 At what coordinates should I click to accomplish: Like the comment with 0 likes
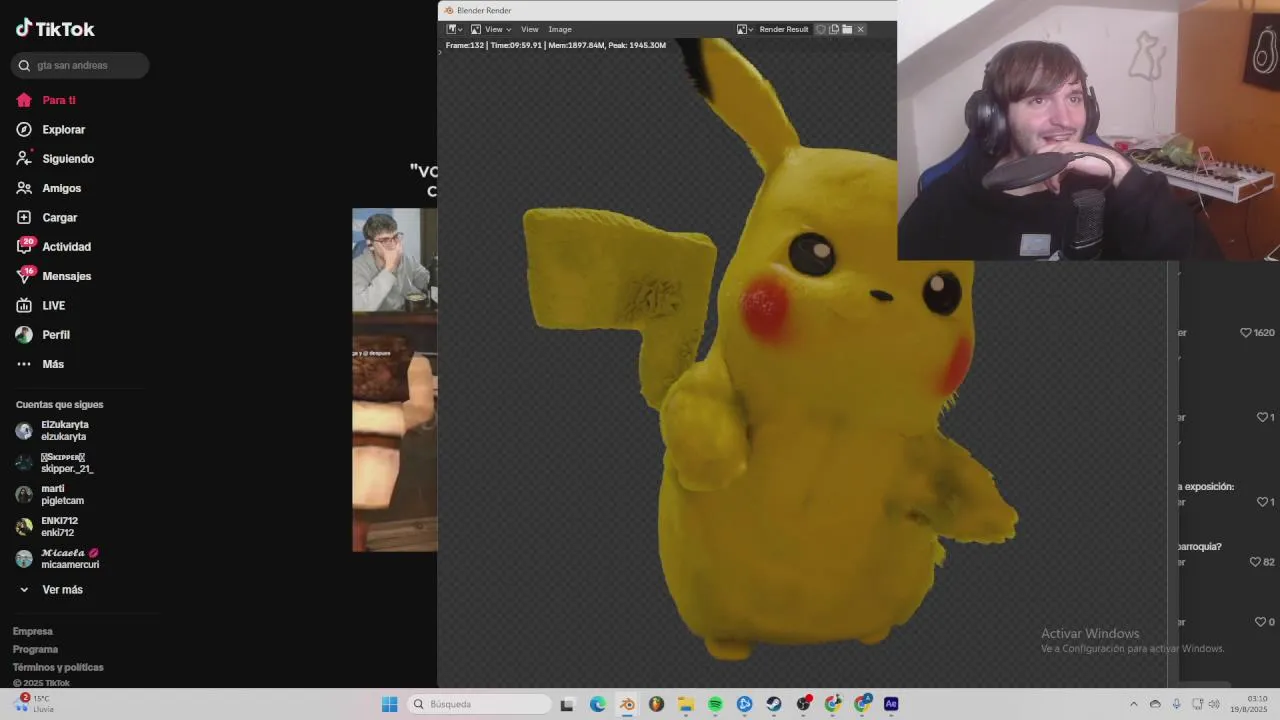click(1261, 622)
